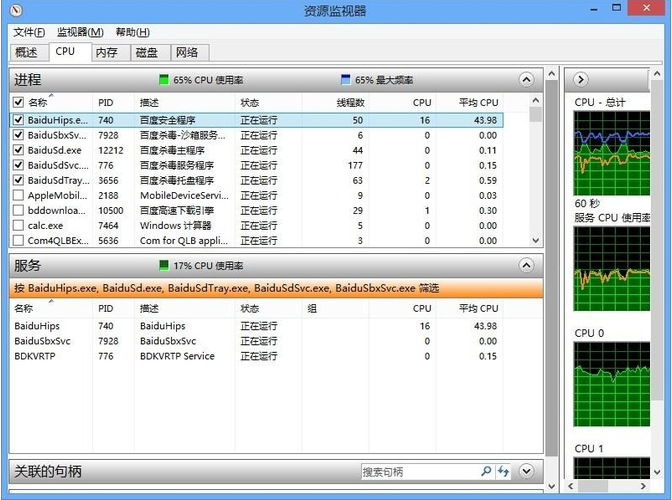672x500 pixels.
Task: Click description Windows 计算器
Action: tap(175, 225)
